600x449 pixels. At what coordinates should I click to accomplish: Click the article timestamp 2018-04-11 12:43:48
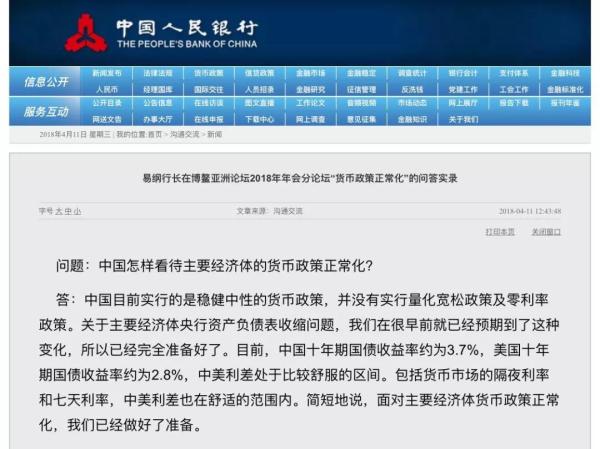click(x=530, y=211)
